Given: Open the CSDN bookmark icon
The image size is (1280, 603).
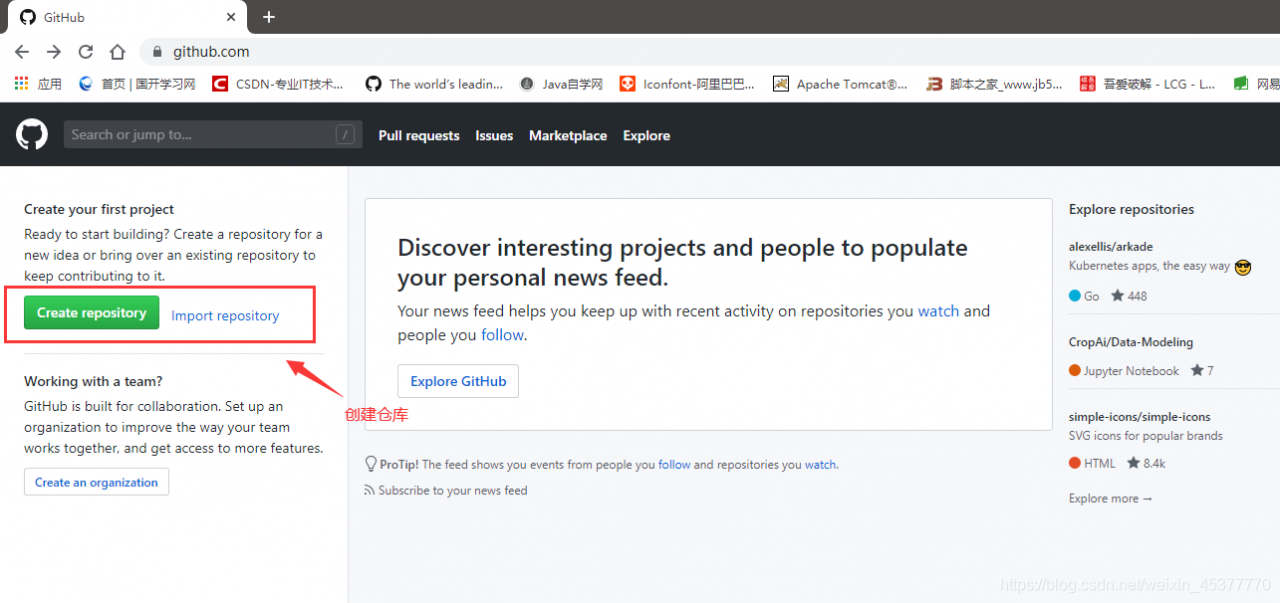Looking at the screenshot, I should [x=220, y=84].
